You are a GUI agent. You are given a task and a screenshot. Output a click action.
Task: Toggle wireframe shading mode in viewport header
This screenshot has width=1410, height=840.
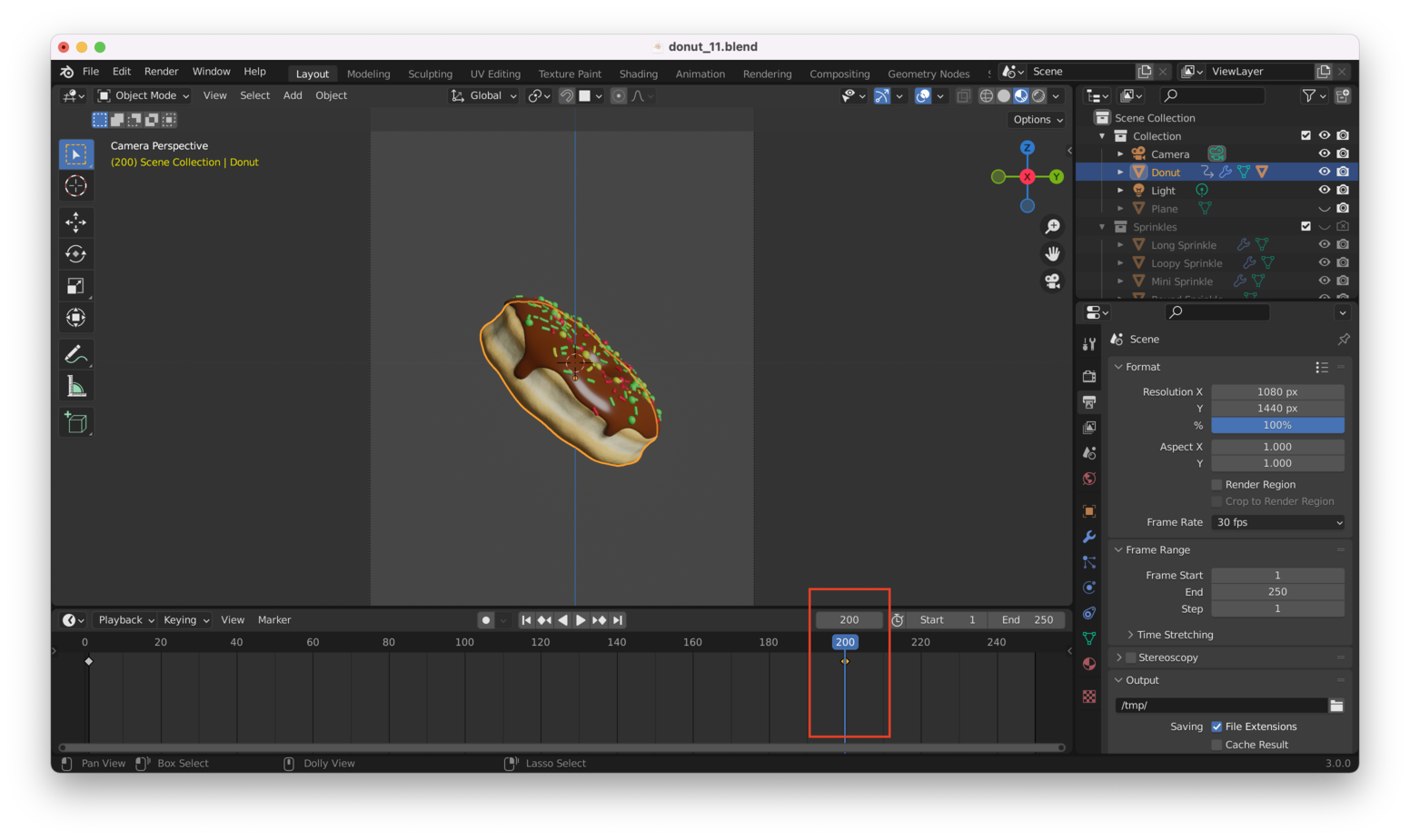987,95
